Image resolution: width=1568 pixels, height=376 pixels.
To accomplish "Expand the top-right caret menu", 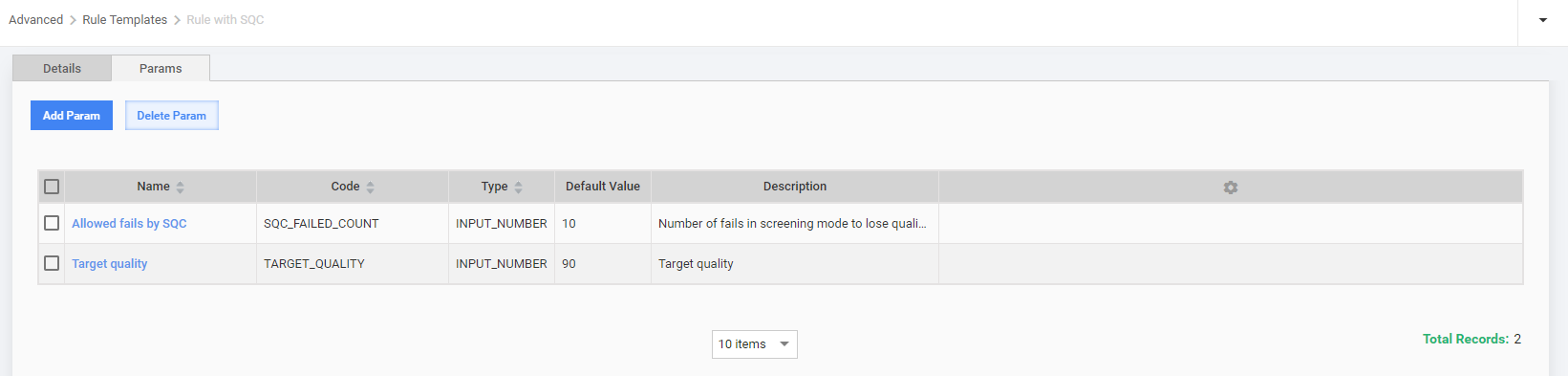I will tap(1542, 20).
